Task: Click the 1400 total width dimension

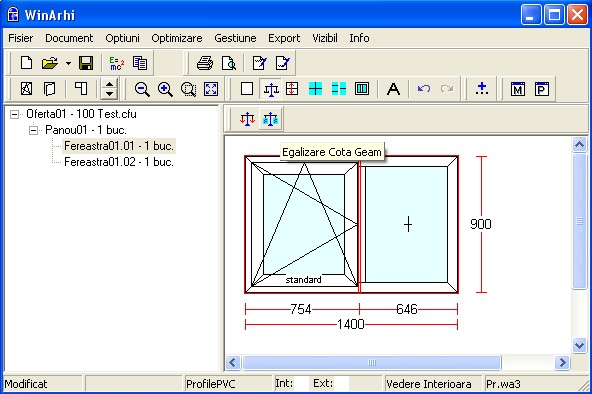Action: click(350, 324)
